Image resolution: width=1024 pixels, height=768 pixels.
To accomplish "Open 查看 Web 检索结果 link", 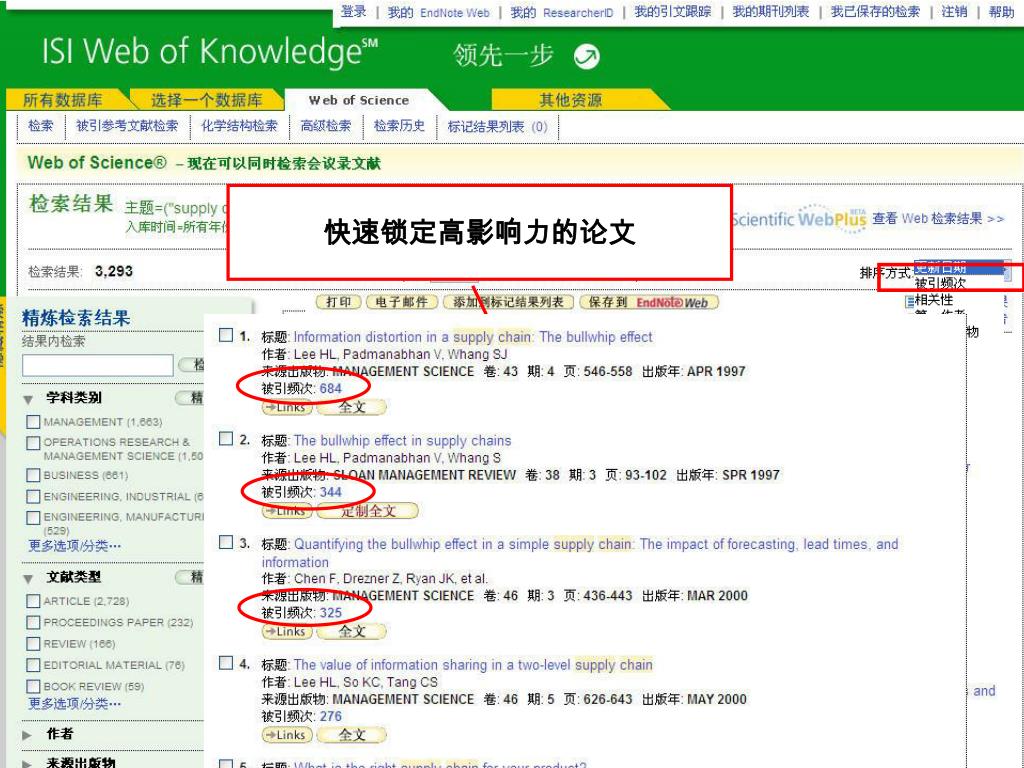I will pos(938,219).
